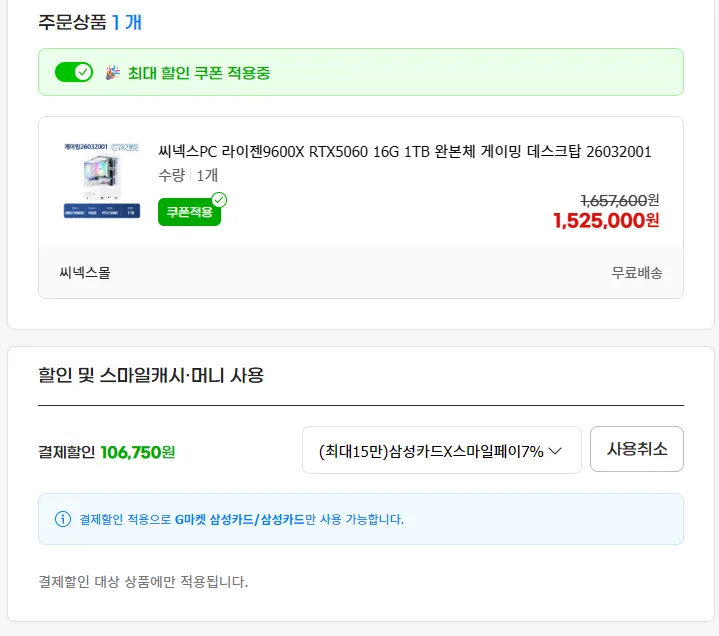This screenshot has width=719, height=636.
Task: Toggle the maximum discount coupon switch
Action: coord(74,72)
